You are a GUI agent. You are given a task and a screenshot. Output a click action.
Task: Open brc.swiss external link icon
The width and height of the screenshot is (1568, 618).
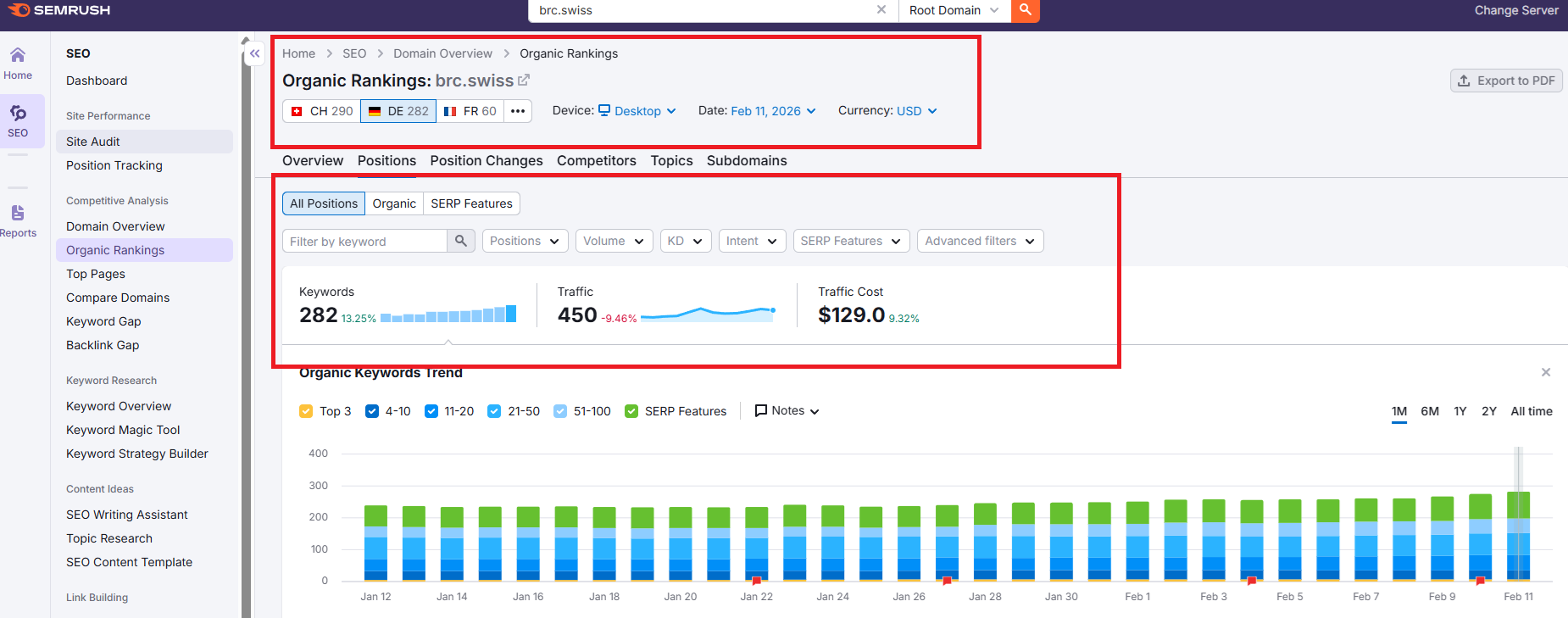click(524, 80)
